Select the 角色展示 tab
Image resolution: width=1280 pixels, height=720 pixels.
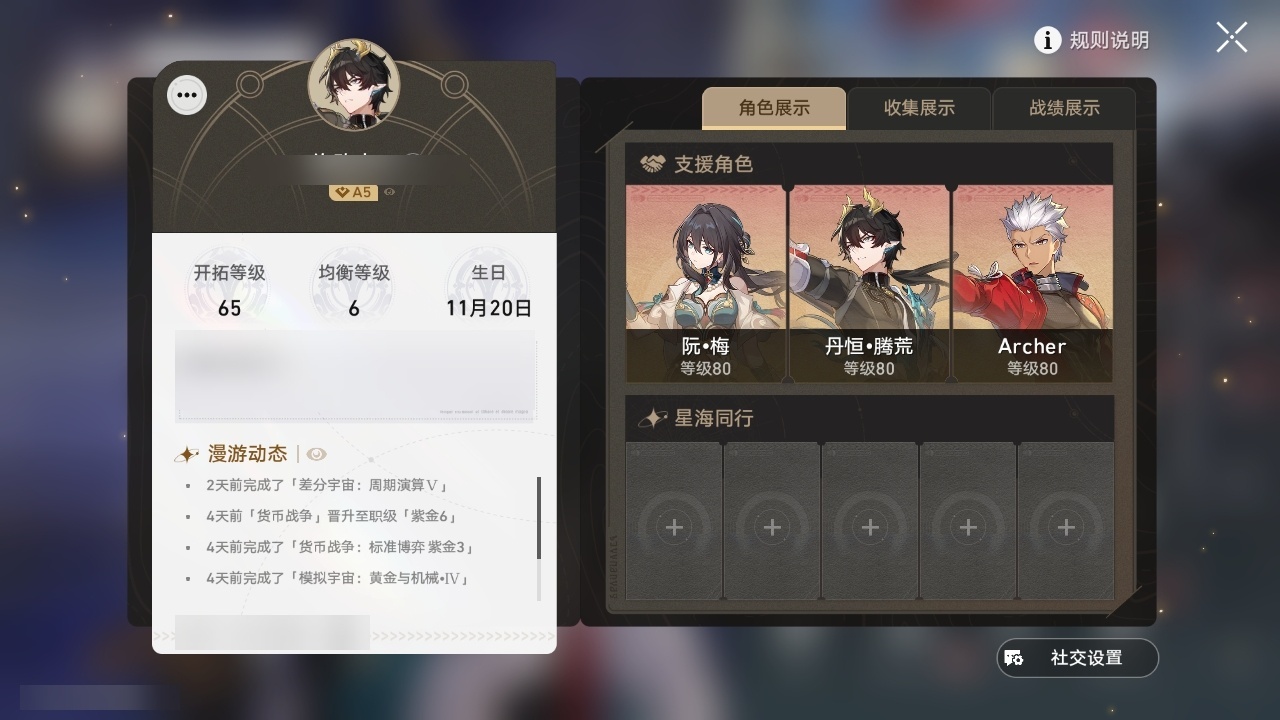(x=774, y=108)
